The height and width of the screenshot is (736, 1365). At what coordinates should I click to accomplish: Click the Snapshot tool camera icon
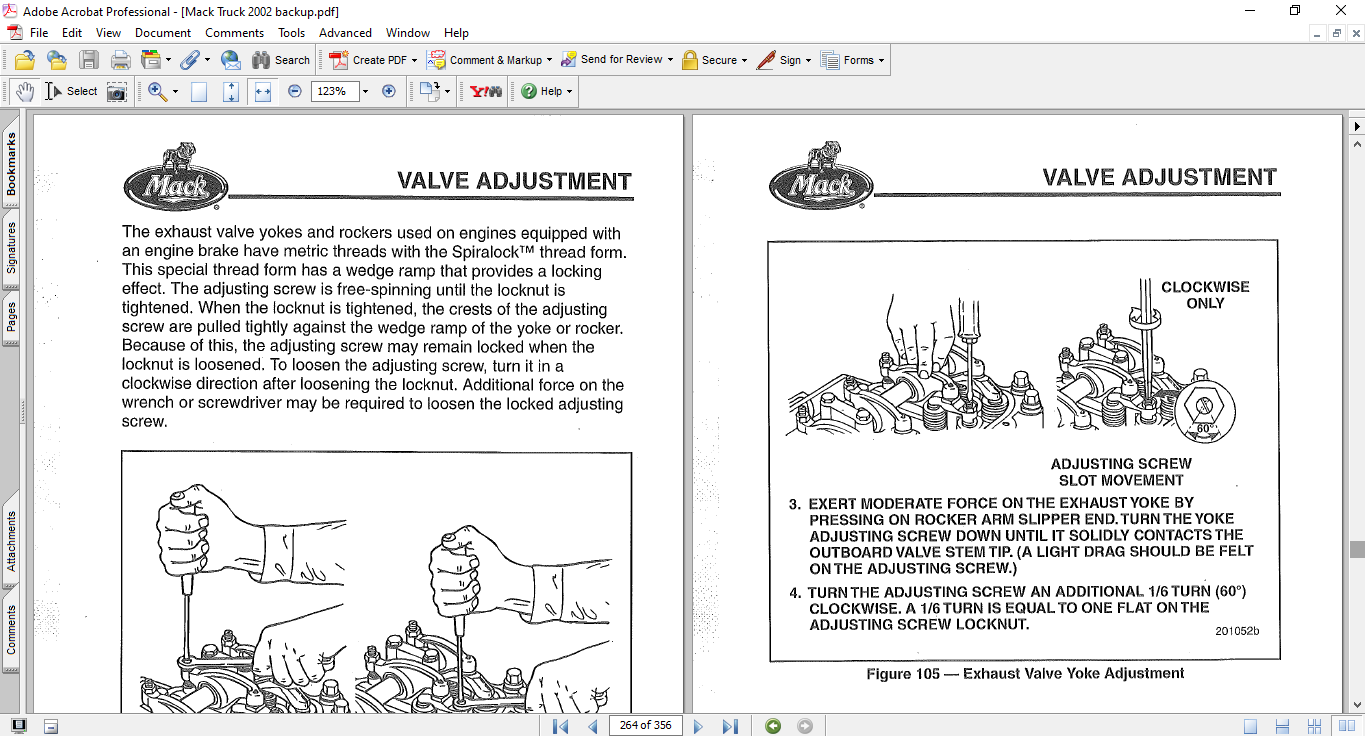coord(117,92)
